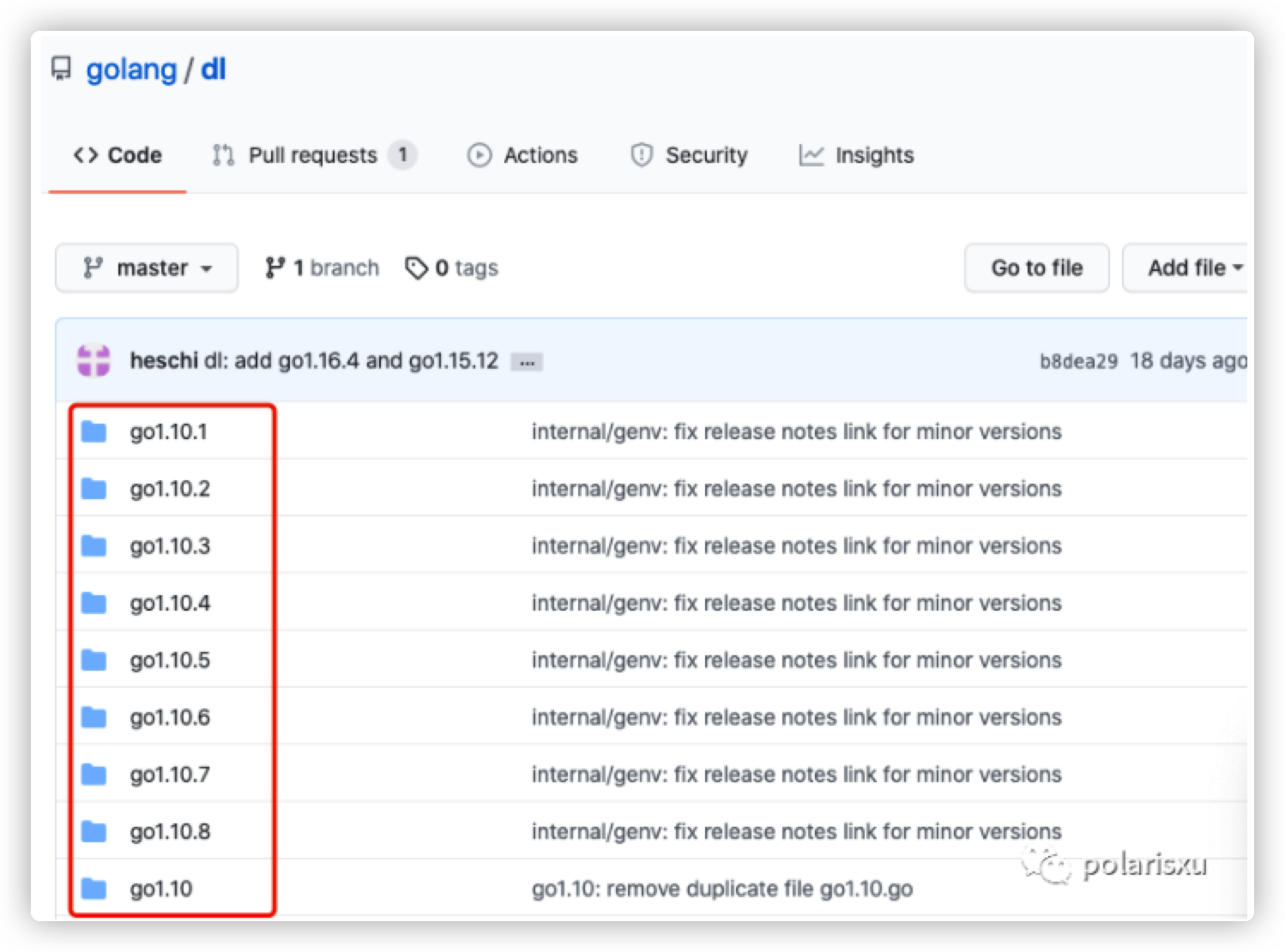
Task: Open commit message in go1.10.1 row
Action: point(797,431)
